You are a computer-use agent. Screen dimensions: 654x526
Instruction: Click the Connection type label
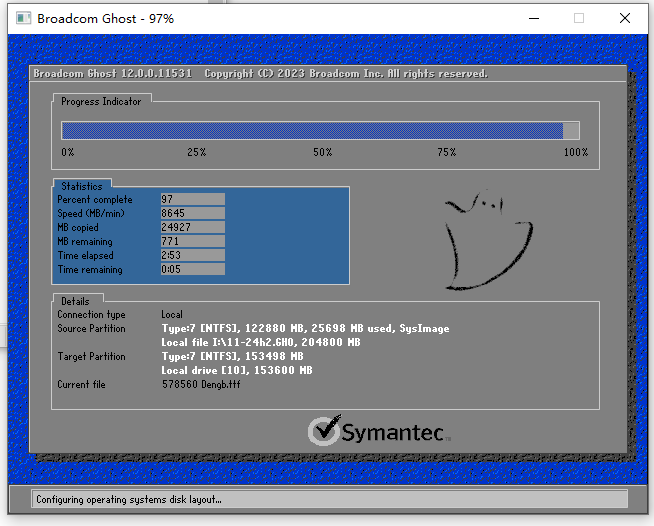click(x=91, y=315)
